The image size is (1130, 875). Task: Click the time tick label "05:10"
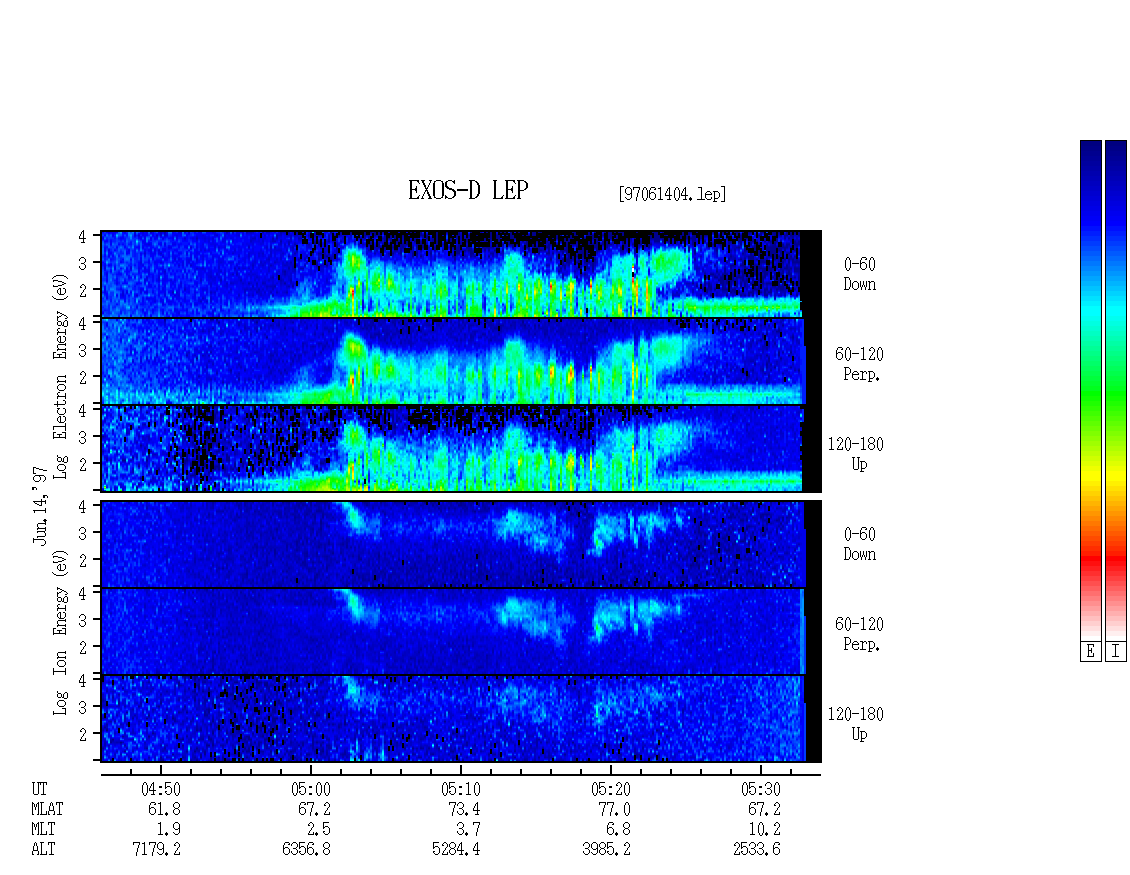click(x=461, y=789)
